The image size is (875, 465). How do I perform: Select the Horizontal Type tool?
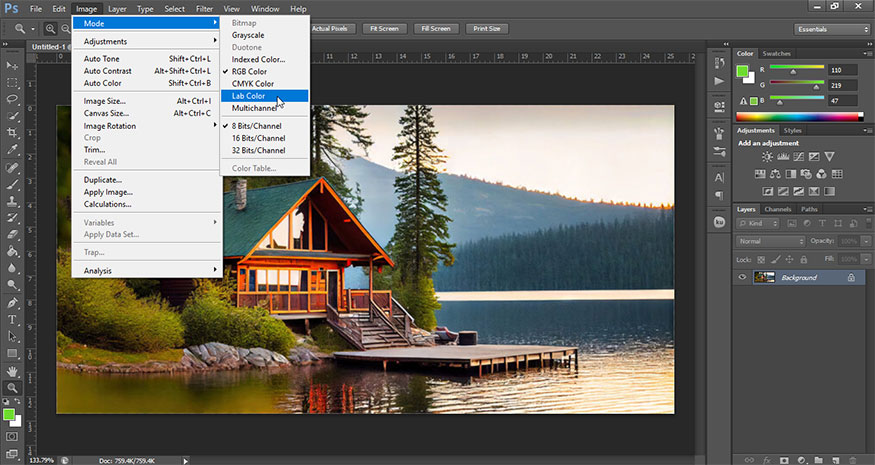(13, 320)
